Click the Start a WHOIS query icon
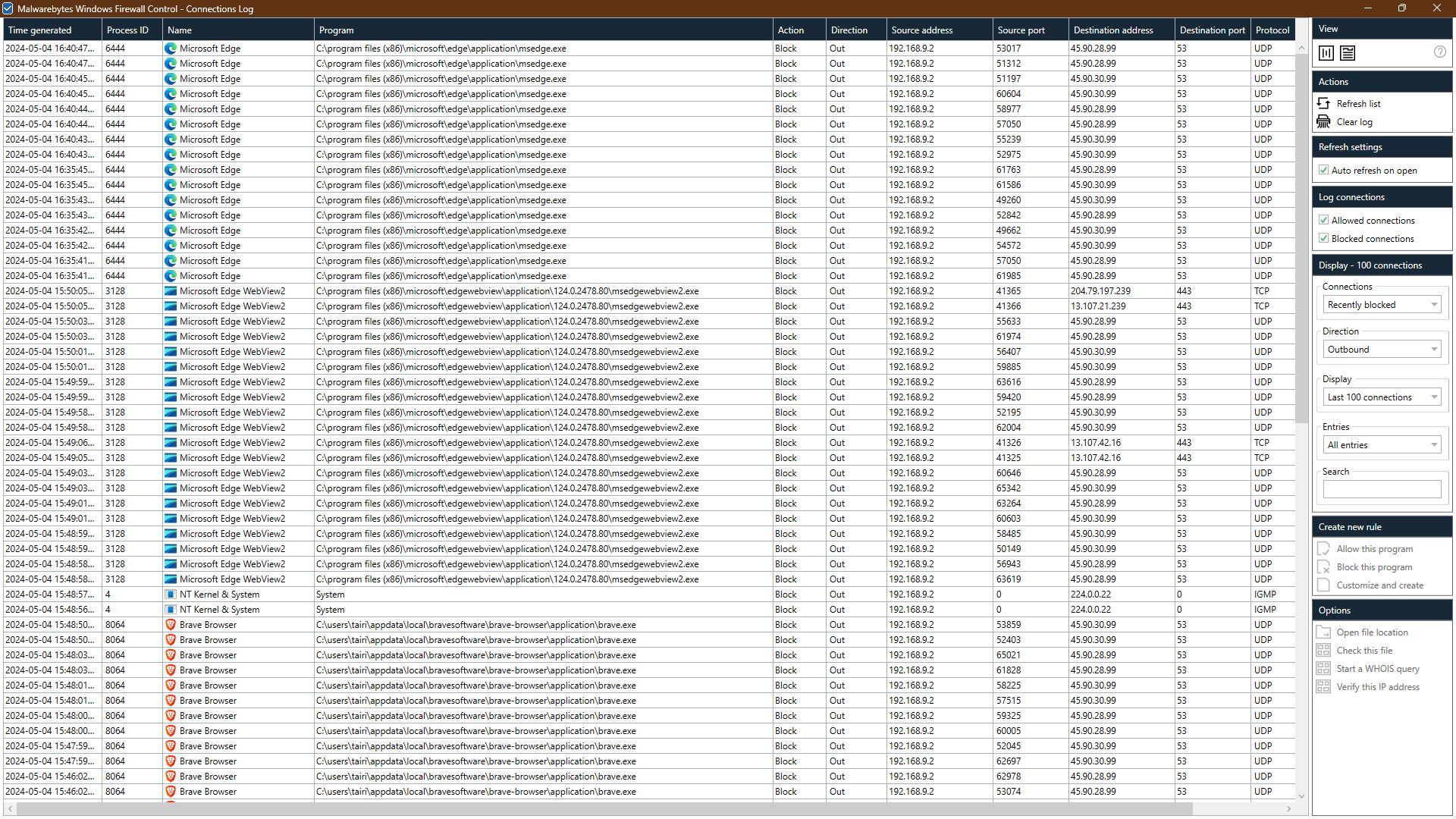 pos(1323,669)
